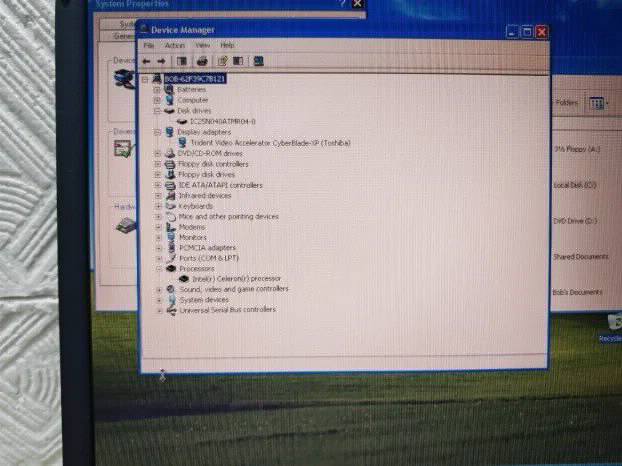
Task: Click the Batteries icon
Action: (x=169, y=89)
